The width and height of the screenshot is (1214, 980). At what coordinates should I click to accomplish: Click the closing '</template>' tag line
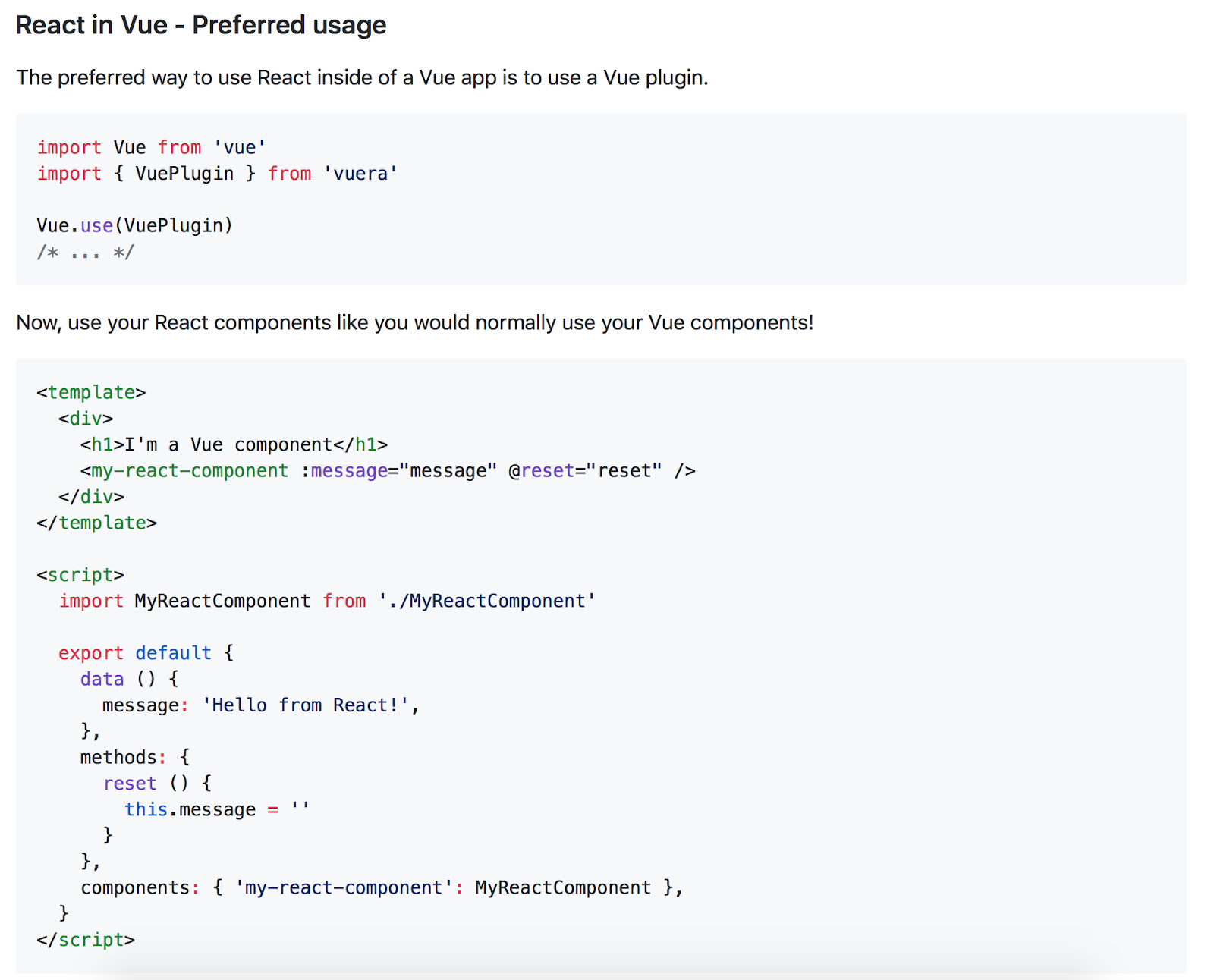97,523
